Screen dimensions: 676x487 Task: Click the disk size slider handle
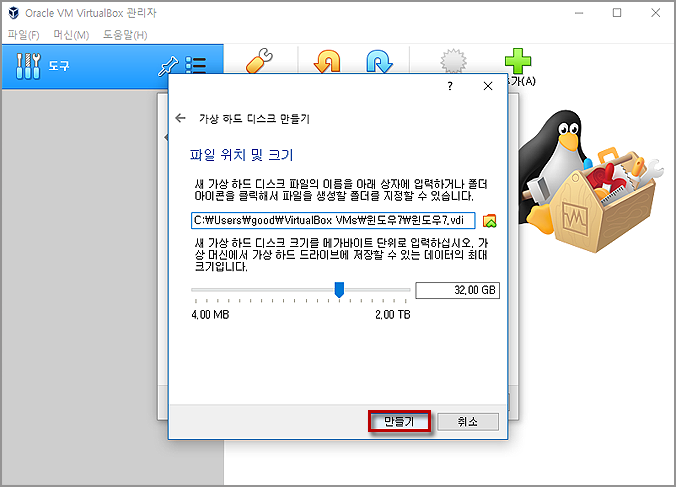pyautogui.click(x=339, y=290)
